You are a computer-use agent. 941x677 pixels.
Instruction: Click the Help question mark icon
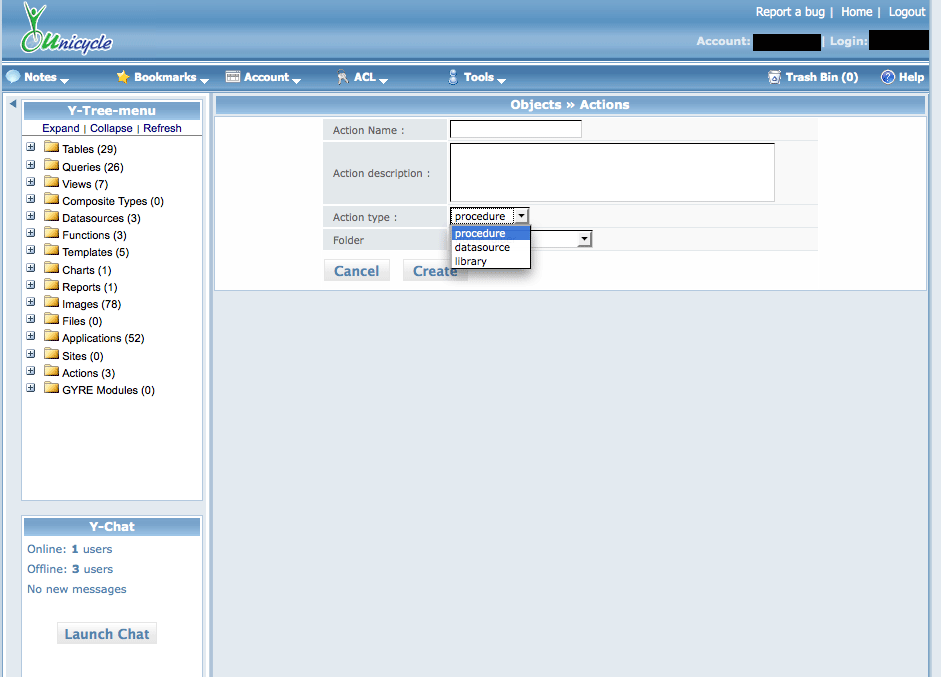pos(887,77)
